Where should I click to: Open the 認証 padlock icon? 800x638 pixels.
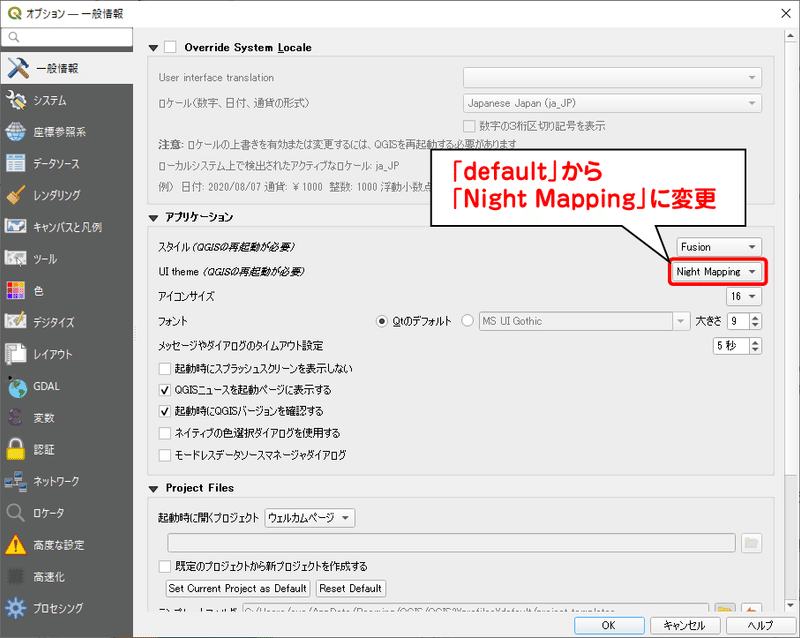(16, 449)
